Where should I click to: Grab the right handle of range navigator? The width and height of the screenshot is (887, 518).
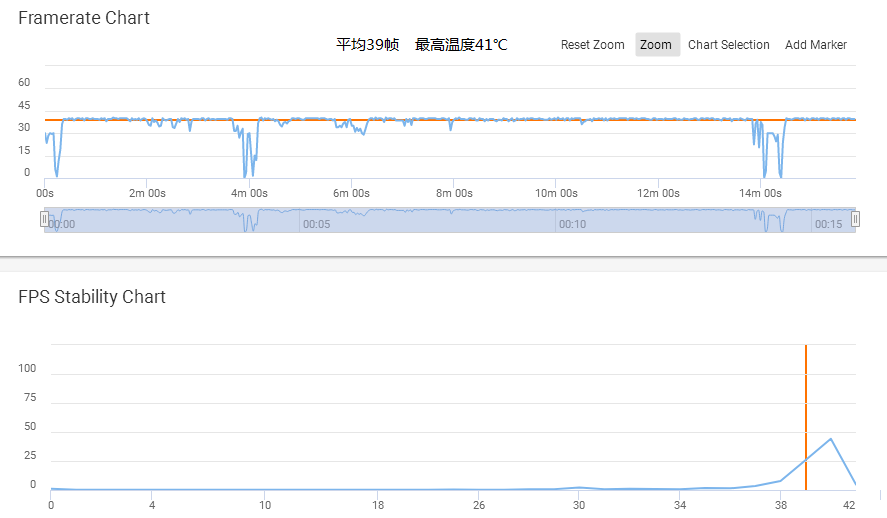tap(856, 219)
